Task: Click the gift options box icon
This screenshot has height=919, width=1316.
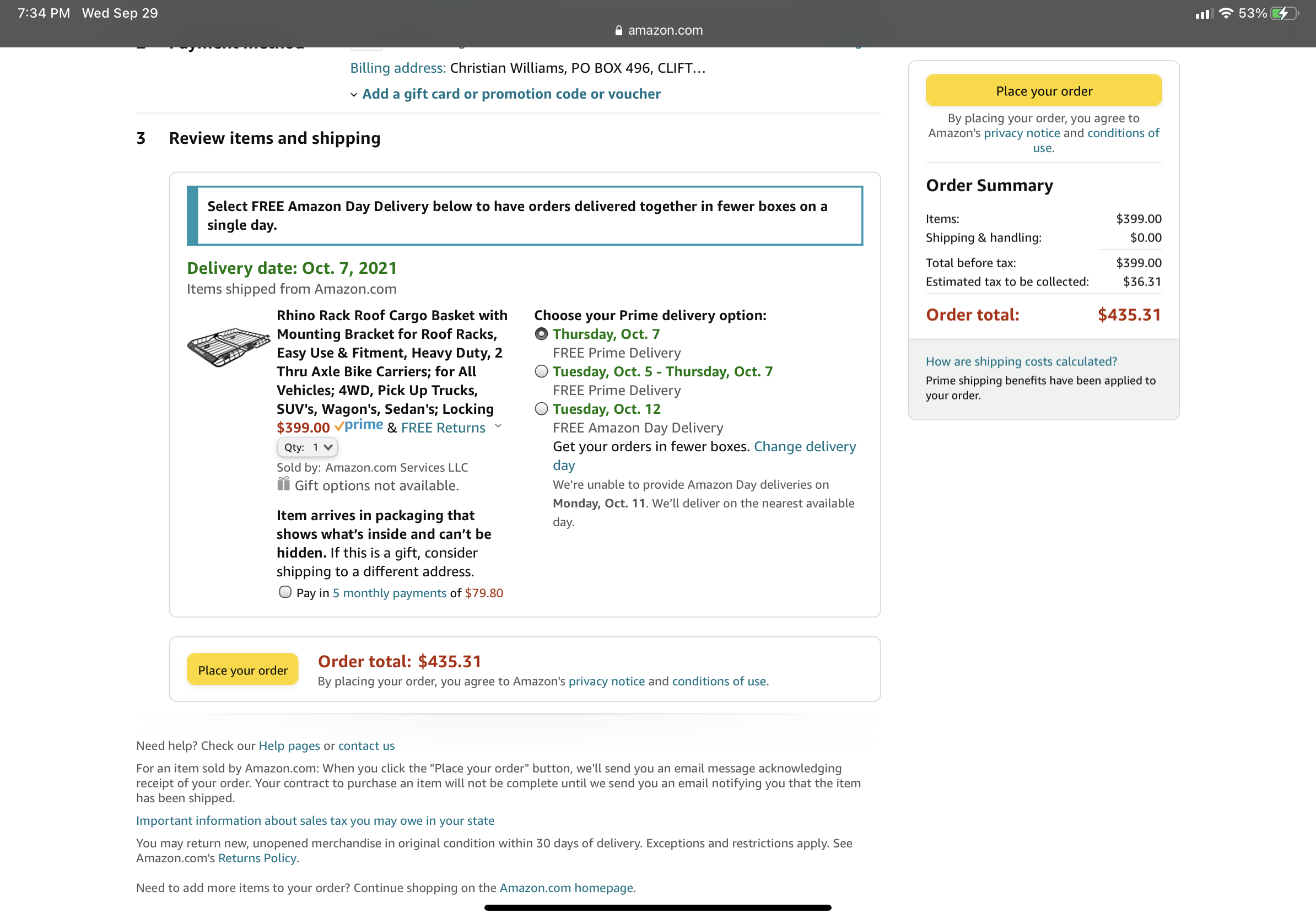Action: 283,484
